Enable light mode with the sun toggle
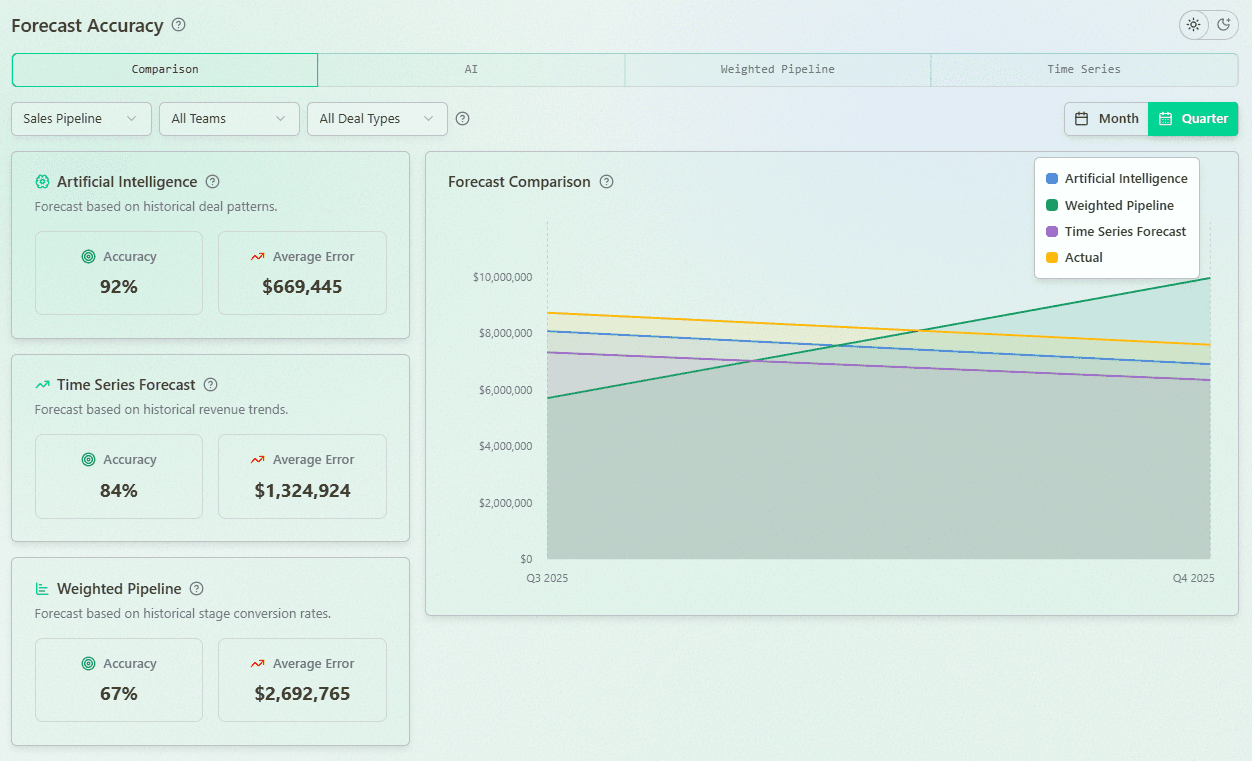The width and height of the screenshot is (1252, 761). pyautogui.click(x=1193, y=24)
